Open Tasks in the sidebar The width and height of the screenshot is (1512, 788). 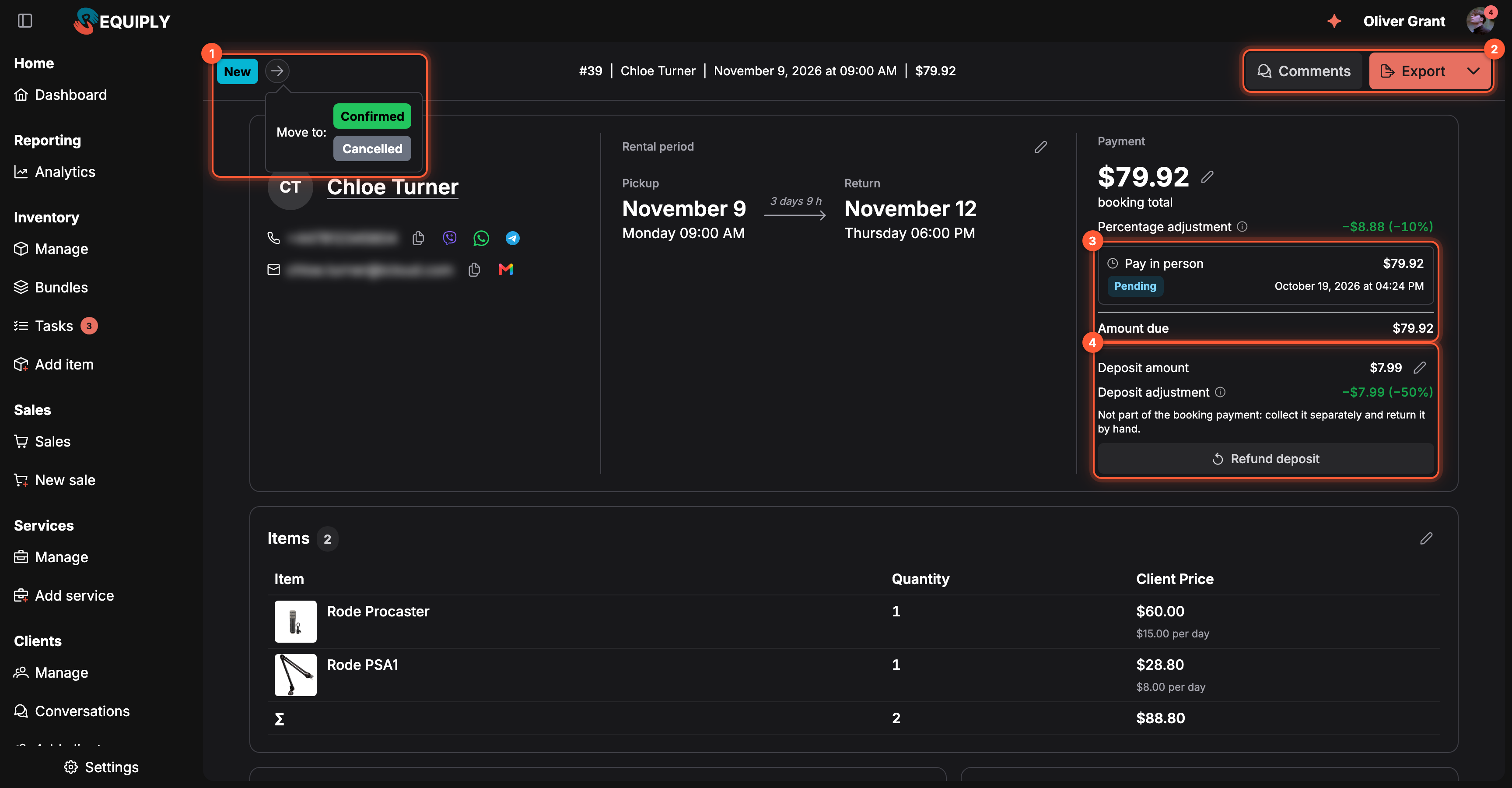point(55,326)
